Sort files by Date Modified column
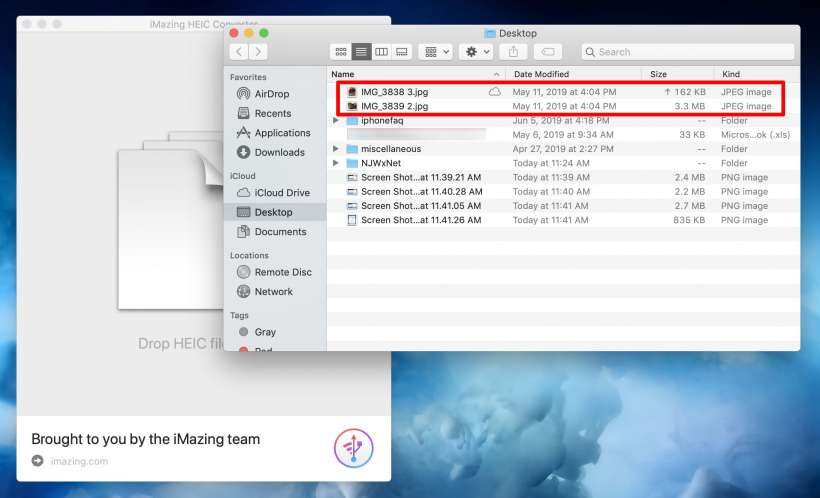Viewport: 820px width, 498px height. tap(540, 74)
